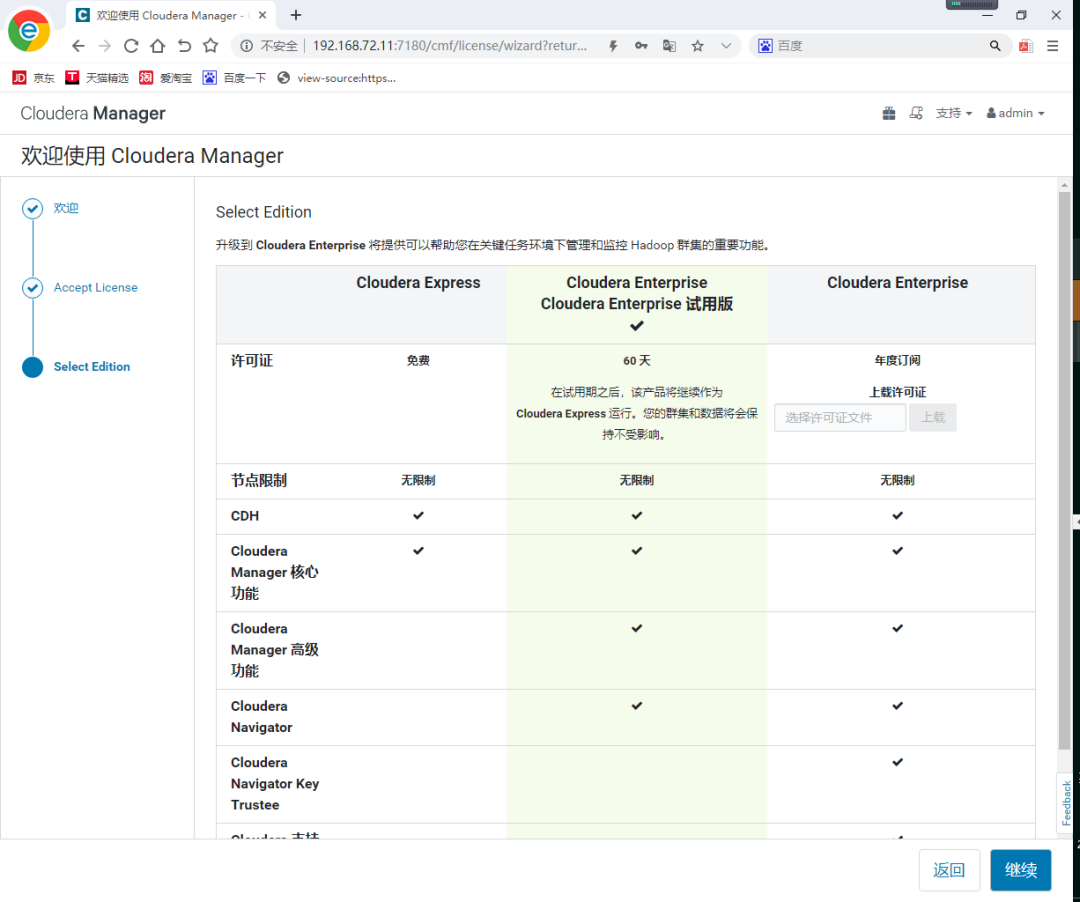Click the 欢迎 step check circle
This screenshot has height=902, width=1080.
(x=32, y=208)
